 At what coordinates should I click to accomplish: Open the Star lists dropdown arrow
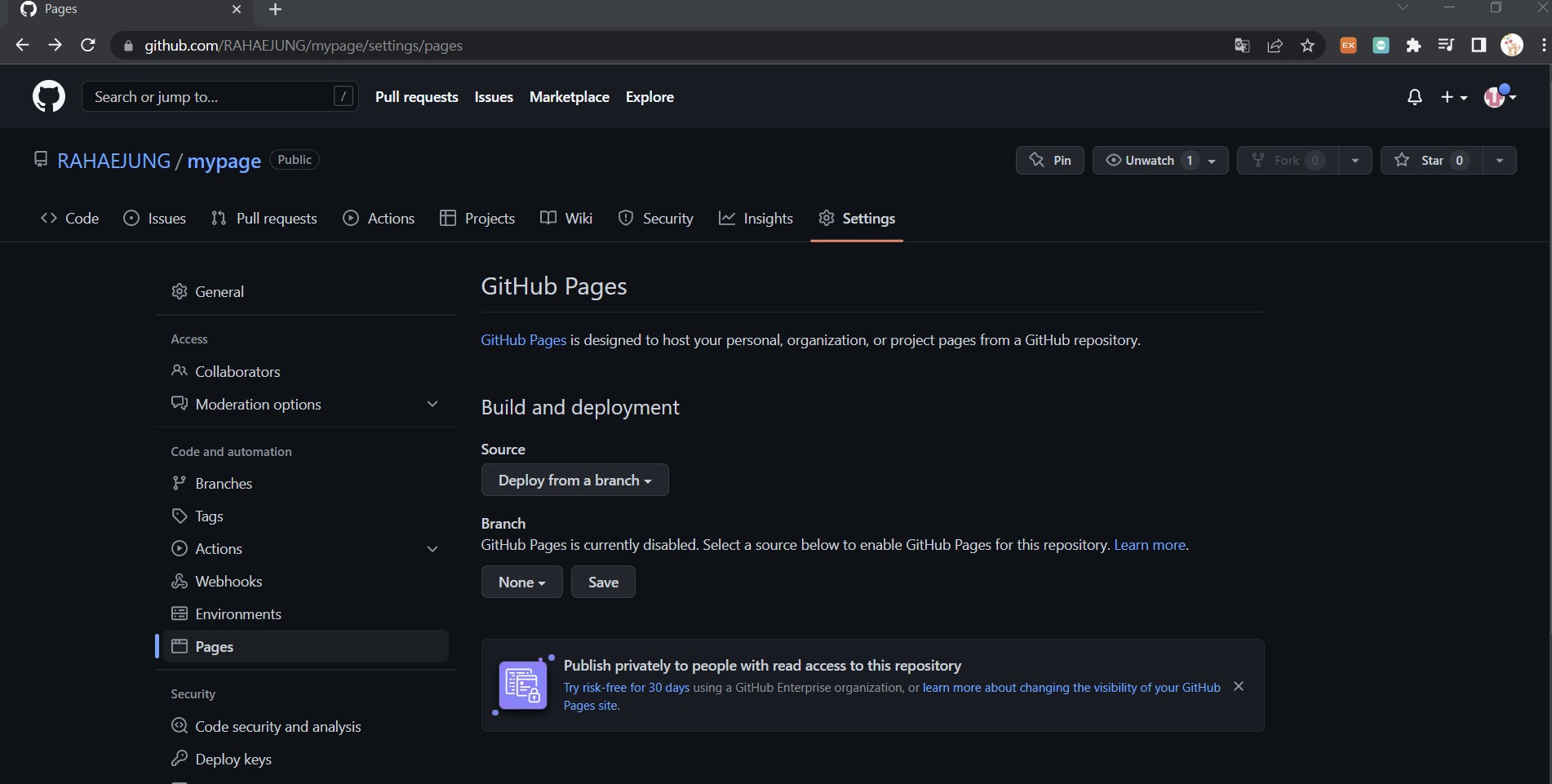[1500, 160]
